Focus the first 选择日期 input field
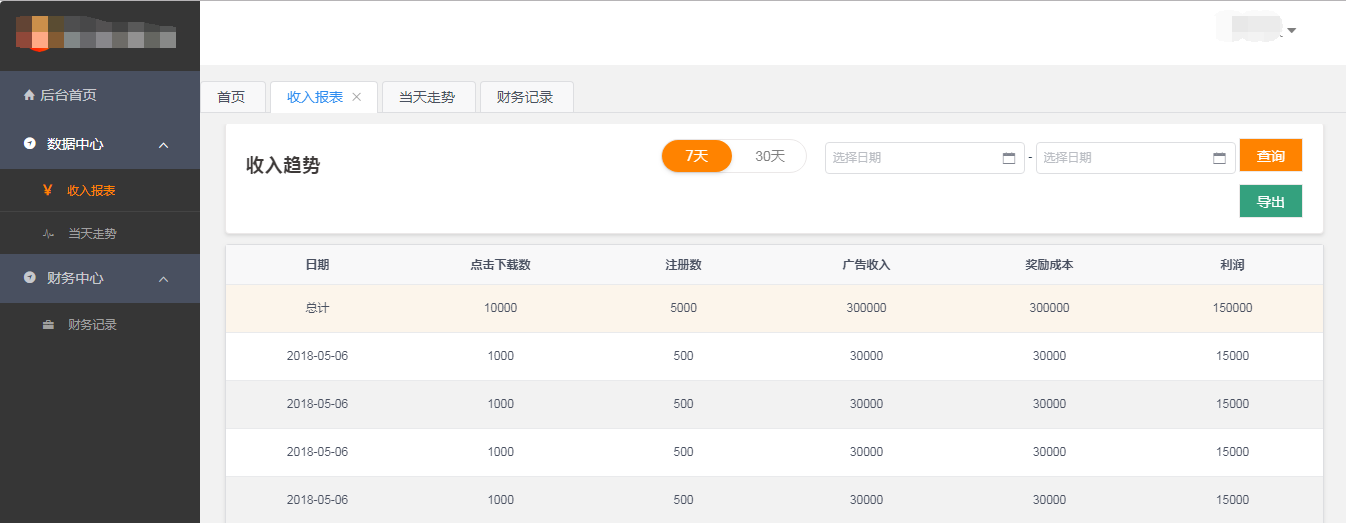The height and width of the screenshot is (523, 1346). 910,158
